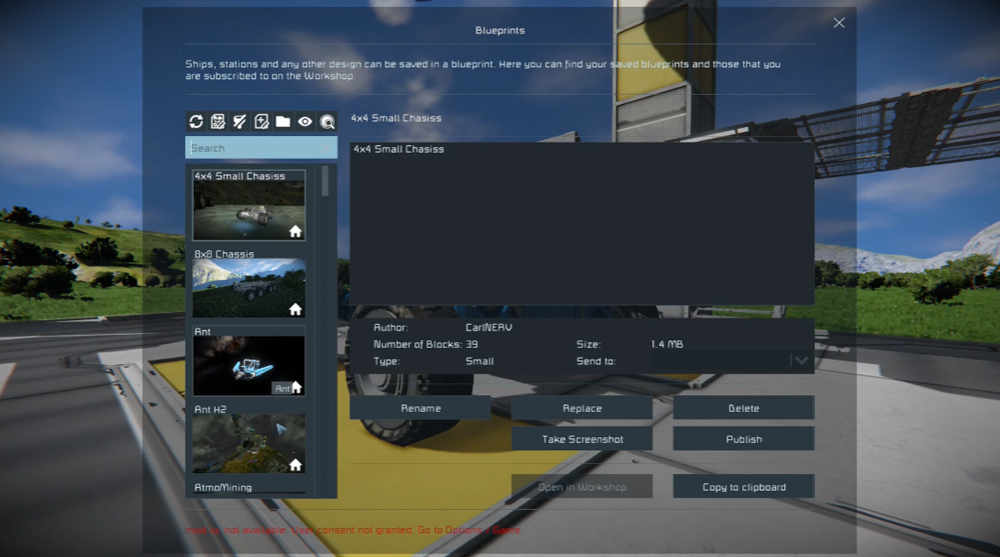Publish the selected blueprint

click(x=743, y=439)
